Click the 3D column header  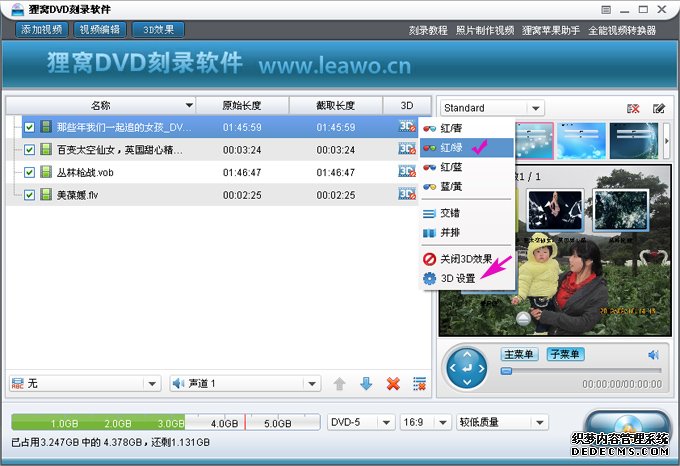(x=407, y=105)
